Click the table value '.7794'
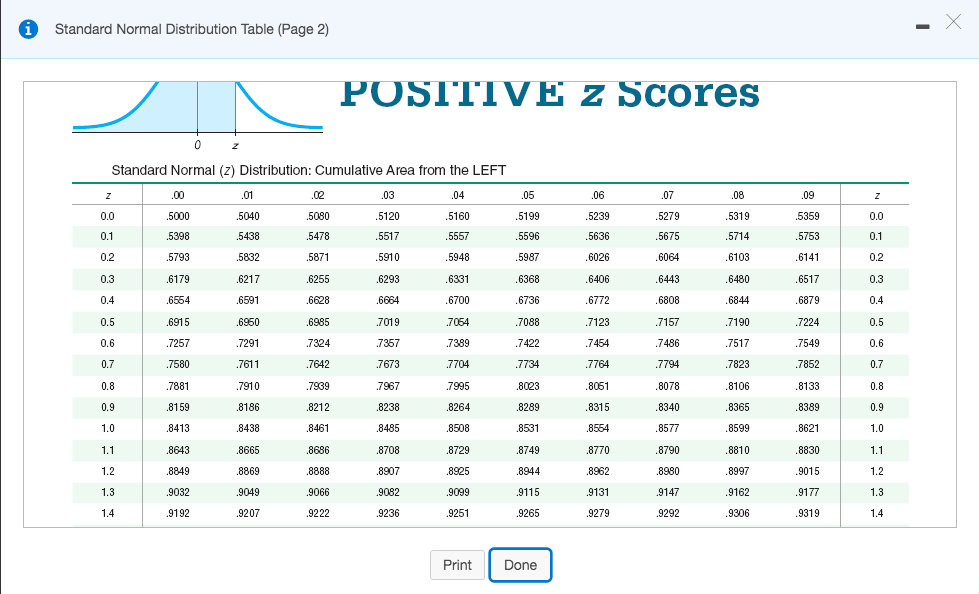 pos(667,364)
